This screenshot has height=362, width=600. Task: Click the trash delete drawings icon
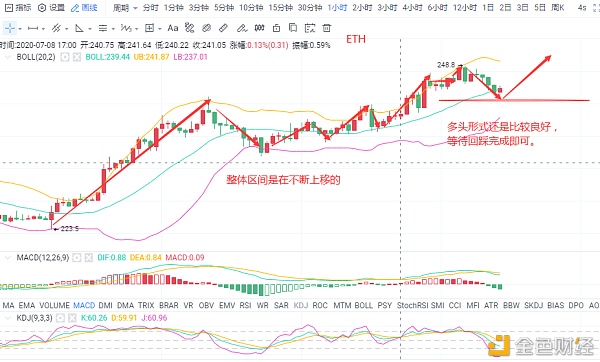click(326, 28)
